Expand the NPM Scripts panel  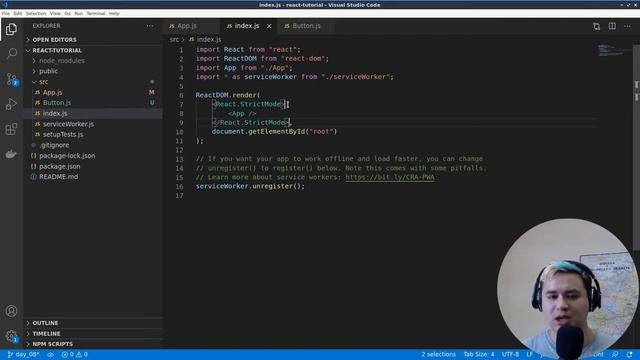point(93,344)
